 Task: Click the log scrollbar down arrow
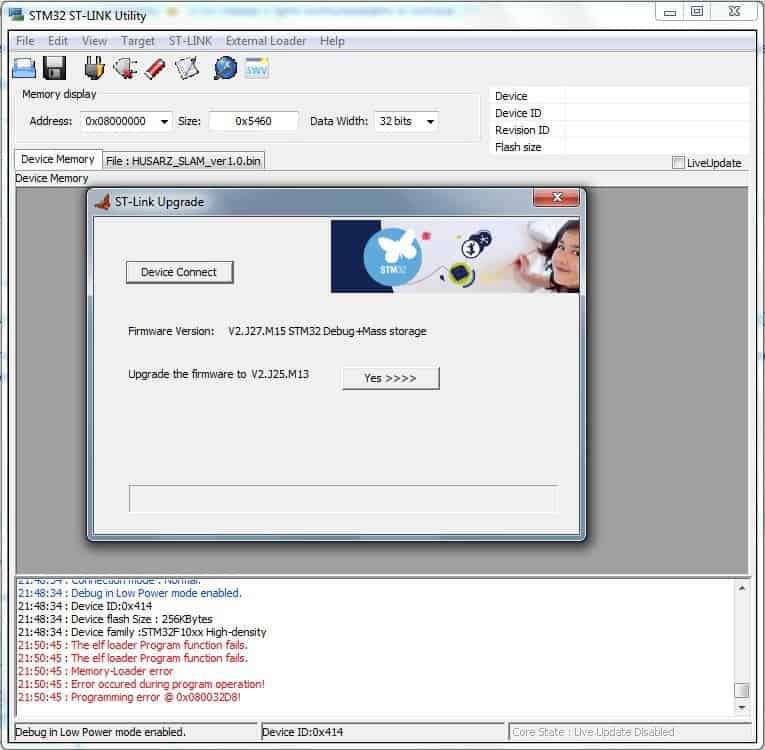[742, 707]
